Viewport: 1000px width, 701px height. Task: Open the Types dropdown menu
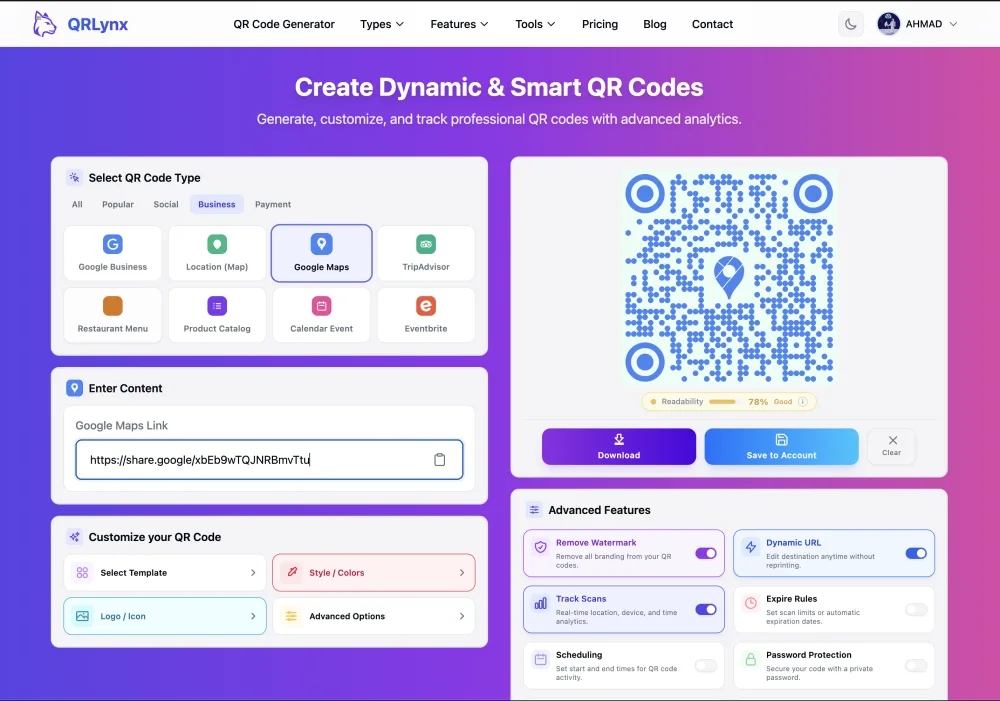click(382, 24)
